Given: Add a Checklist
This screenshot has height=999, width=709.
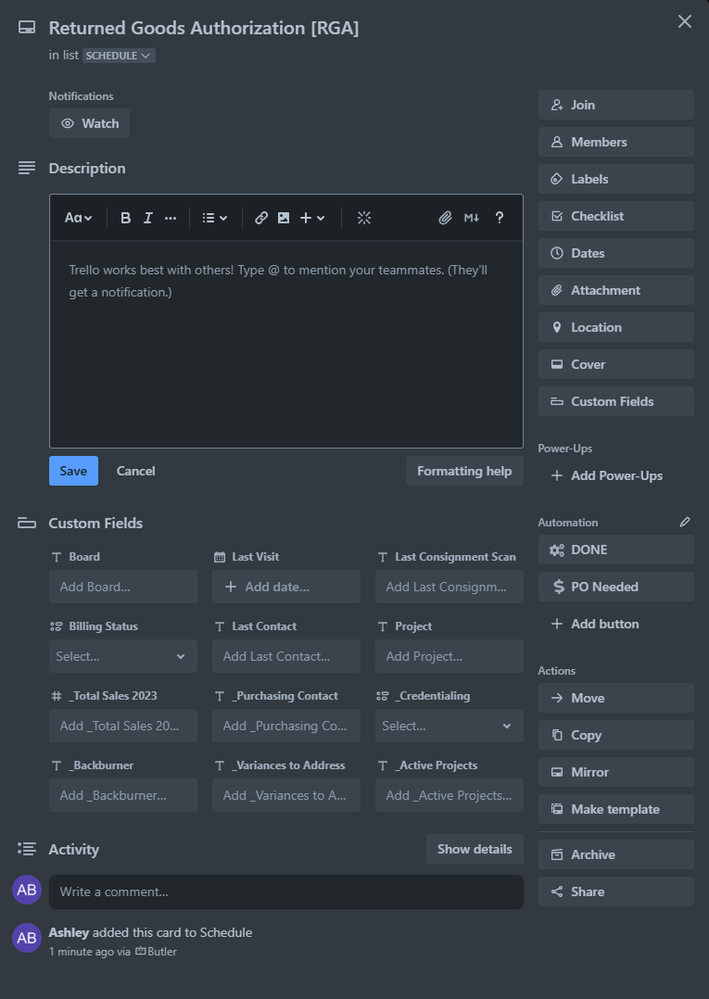Looking at the screenshot, I should pos(616,216).
